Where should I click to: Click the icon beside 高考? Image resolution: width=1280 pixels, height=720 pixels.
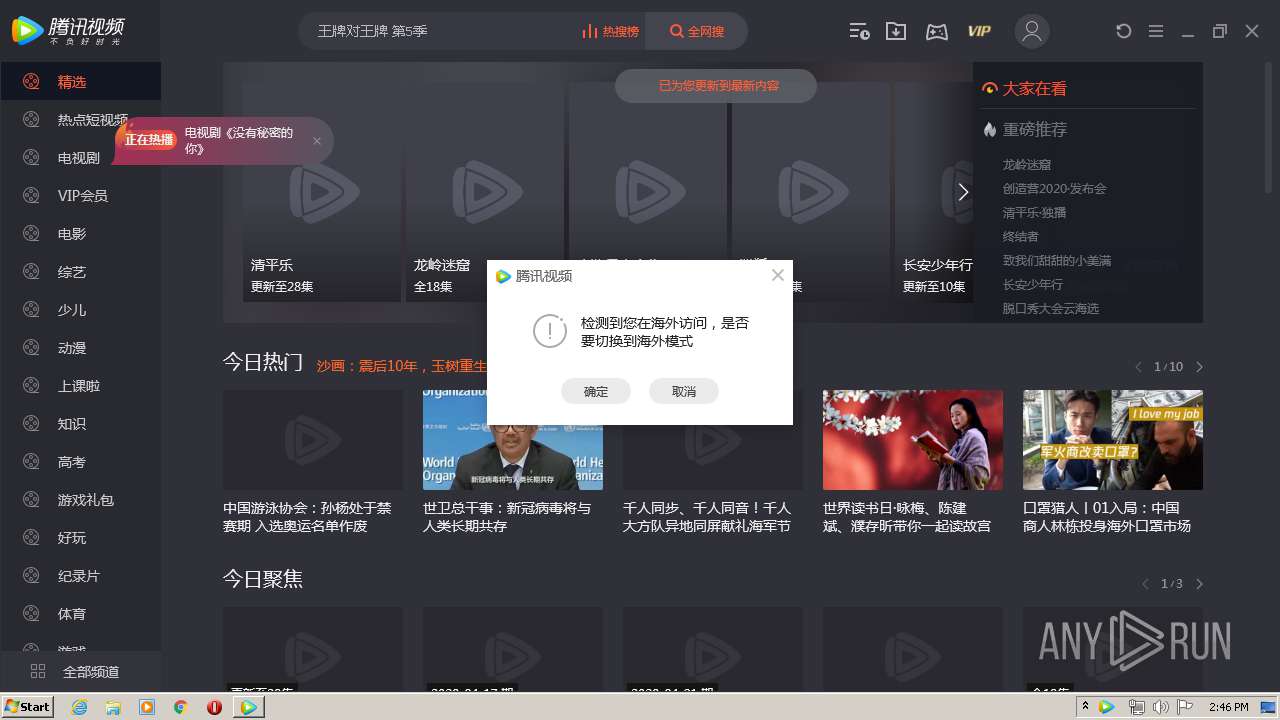pos(31,462)
